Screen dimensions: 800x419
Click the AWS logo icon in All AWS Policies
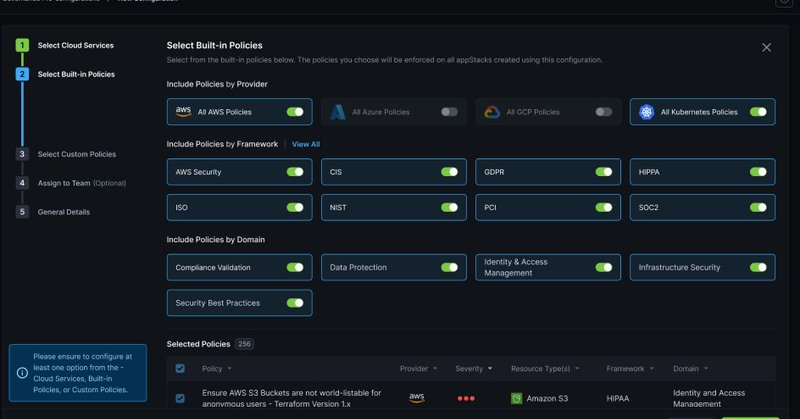tap(183, 112)
